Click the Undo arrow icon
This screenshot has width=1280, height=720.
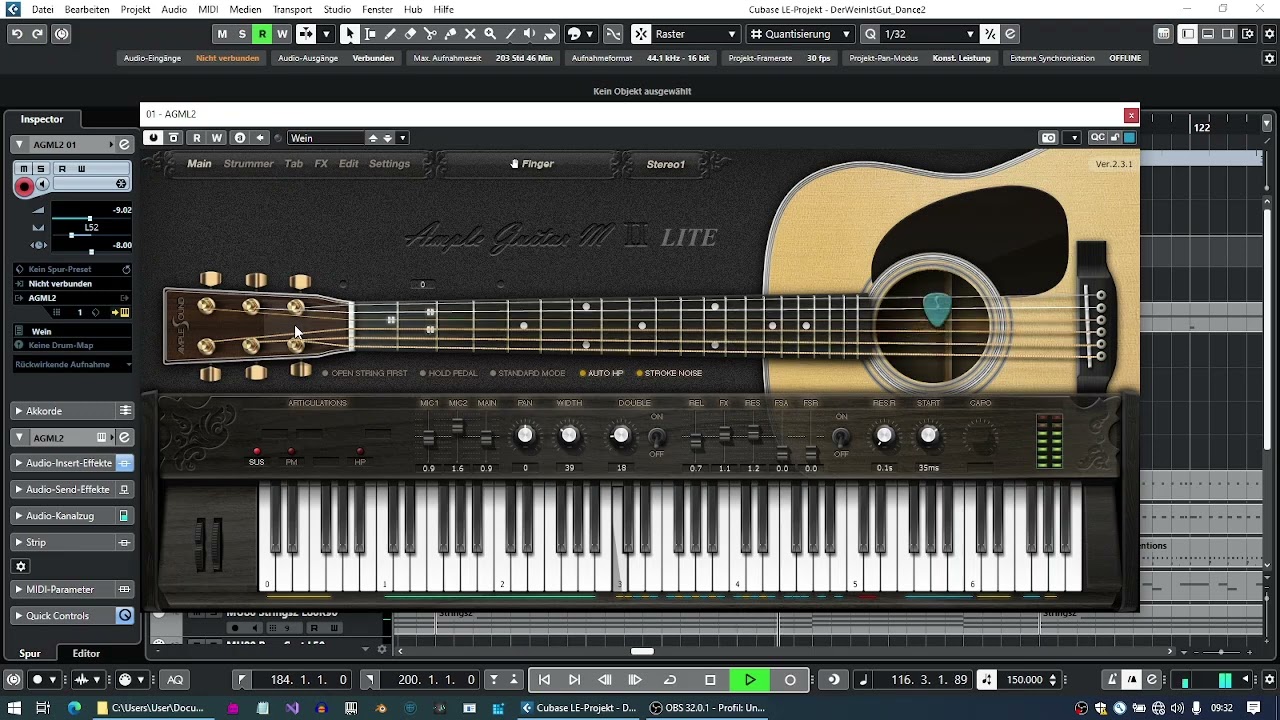point(17,34)
